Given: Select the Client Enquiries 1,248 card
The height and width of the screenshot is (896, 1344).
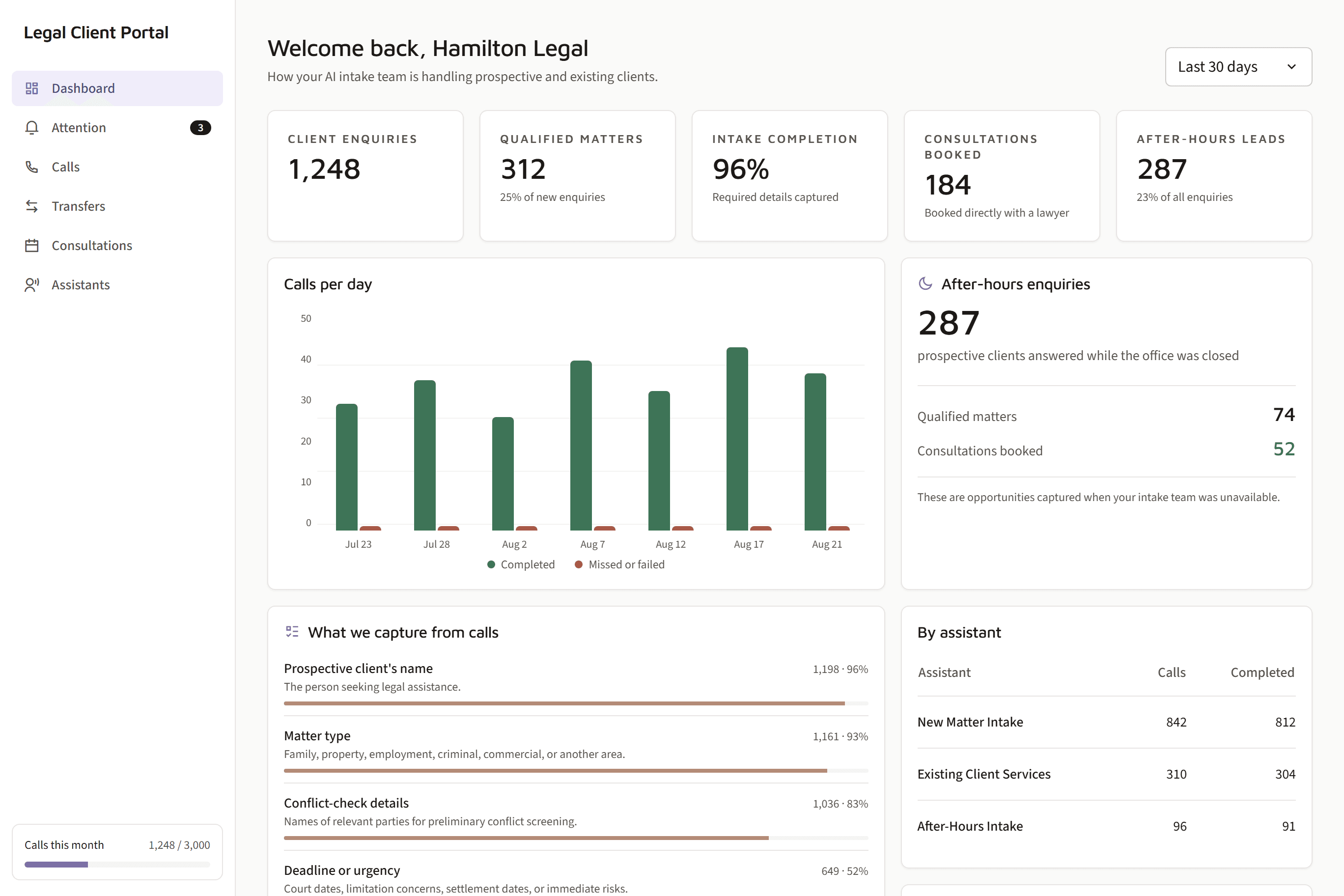Looking at the screenshot, I should [365, 176].
